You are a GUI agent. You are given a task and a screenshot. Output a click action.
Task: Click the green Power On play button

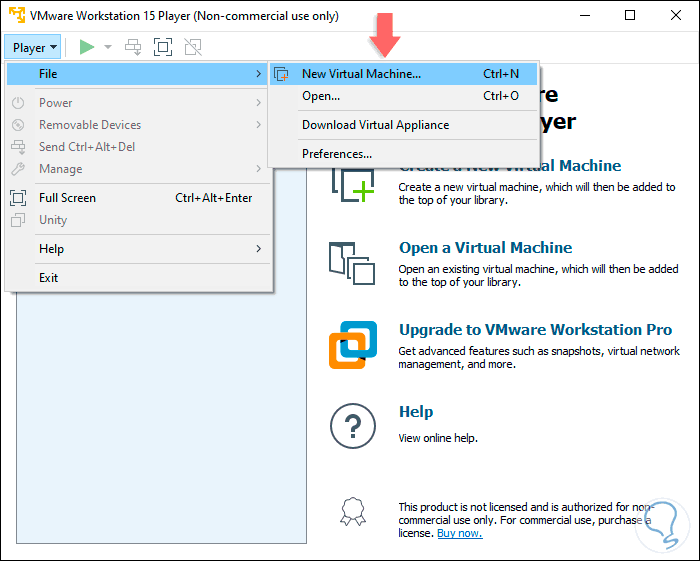(87, 47)
